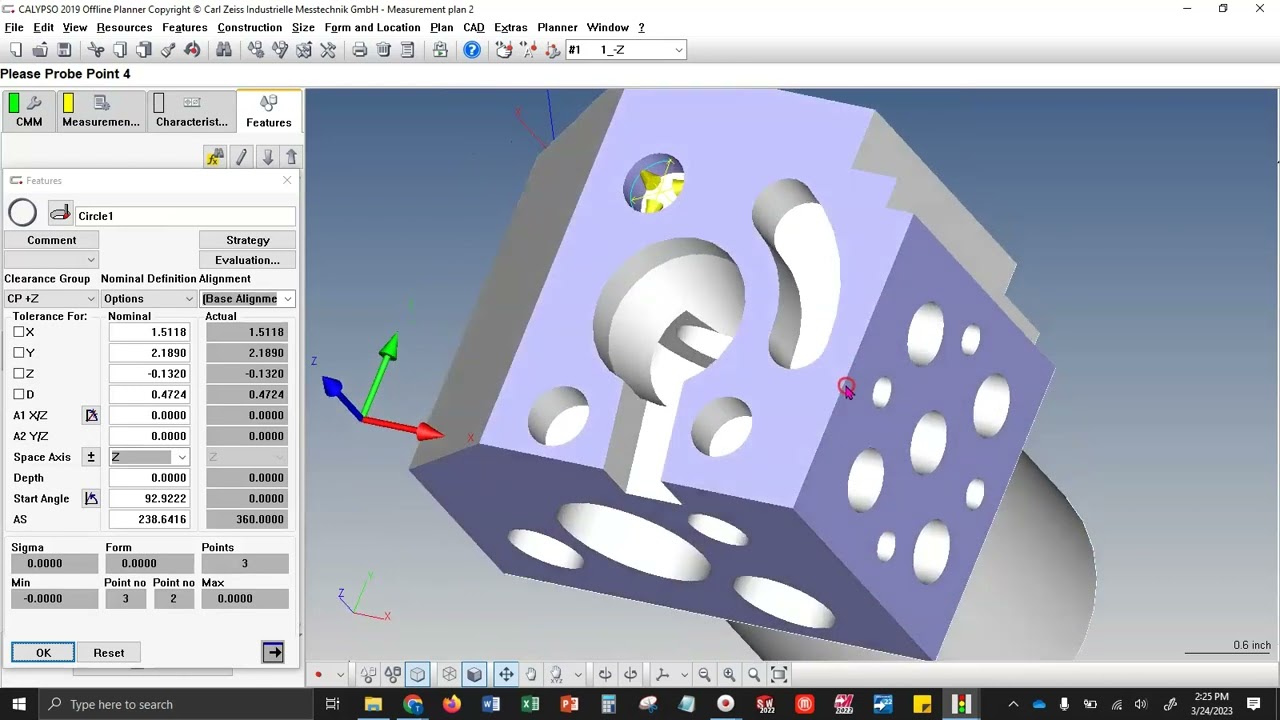Toggle the plus/minus button beside Space Axis
Viewport: 1280px width, 720px height.
91,457
